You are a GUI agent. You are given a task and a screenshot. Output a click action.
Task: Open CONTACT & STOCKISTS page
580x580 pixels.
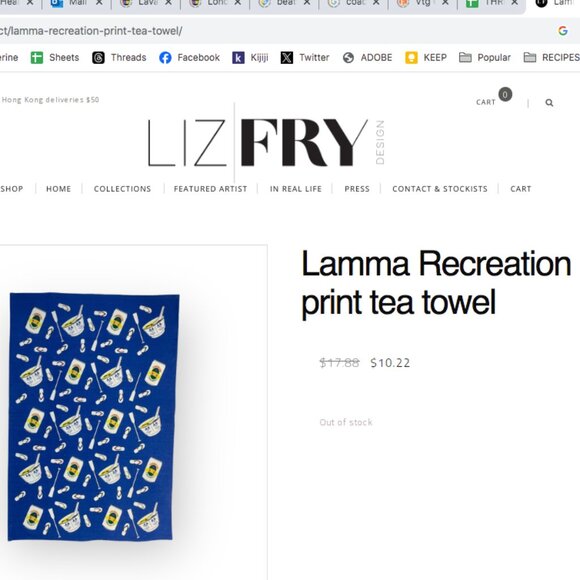tap(440, 189)
